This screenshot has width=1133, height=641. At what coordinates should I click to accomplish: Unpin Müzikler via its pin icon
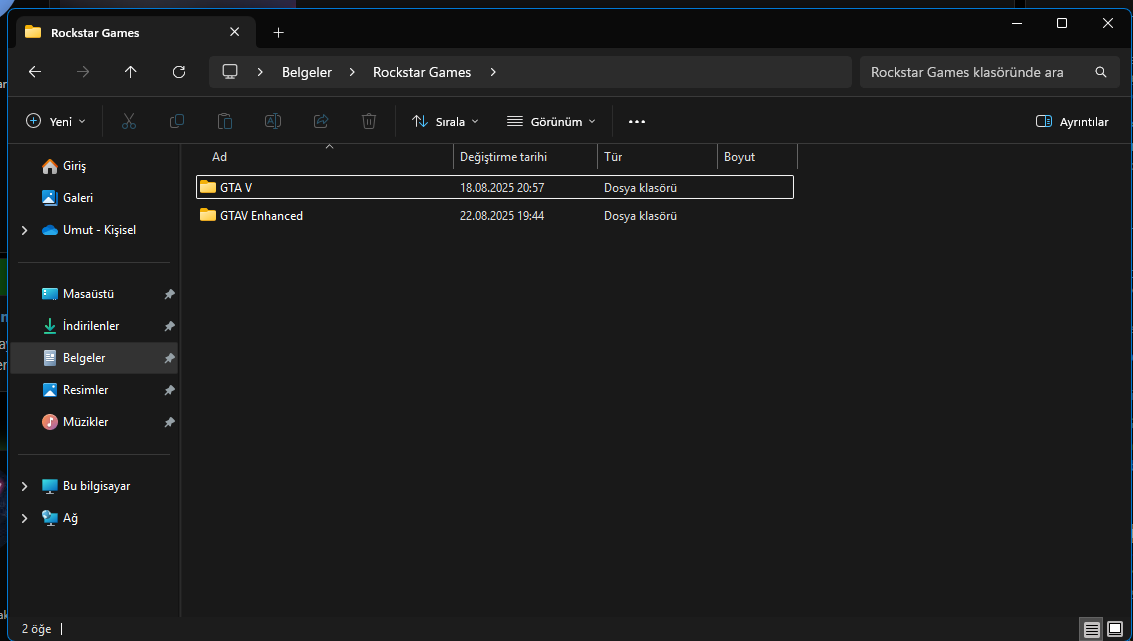coord(169,421)
